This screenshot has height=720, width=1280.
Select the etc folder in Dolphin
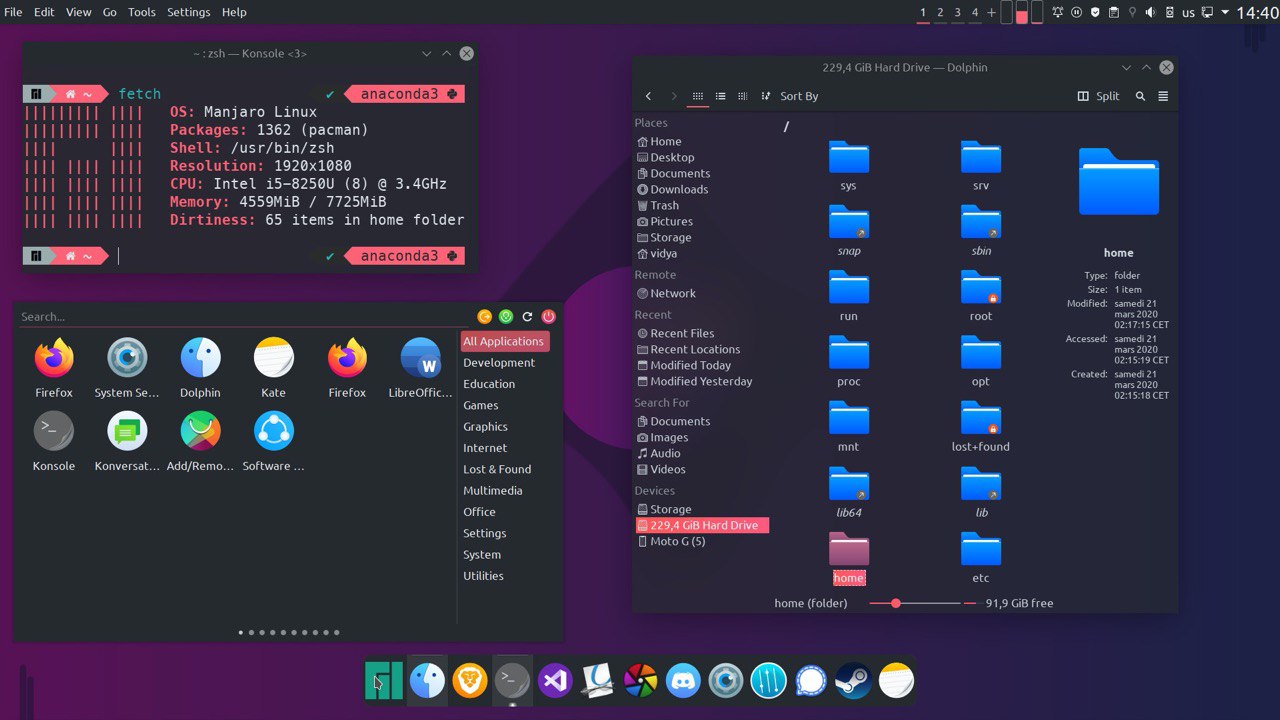click(980, 558)
